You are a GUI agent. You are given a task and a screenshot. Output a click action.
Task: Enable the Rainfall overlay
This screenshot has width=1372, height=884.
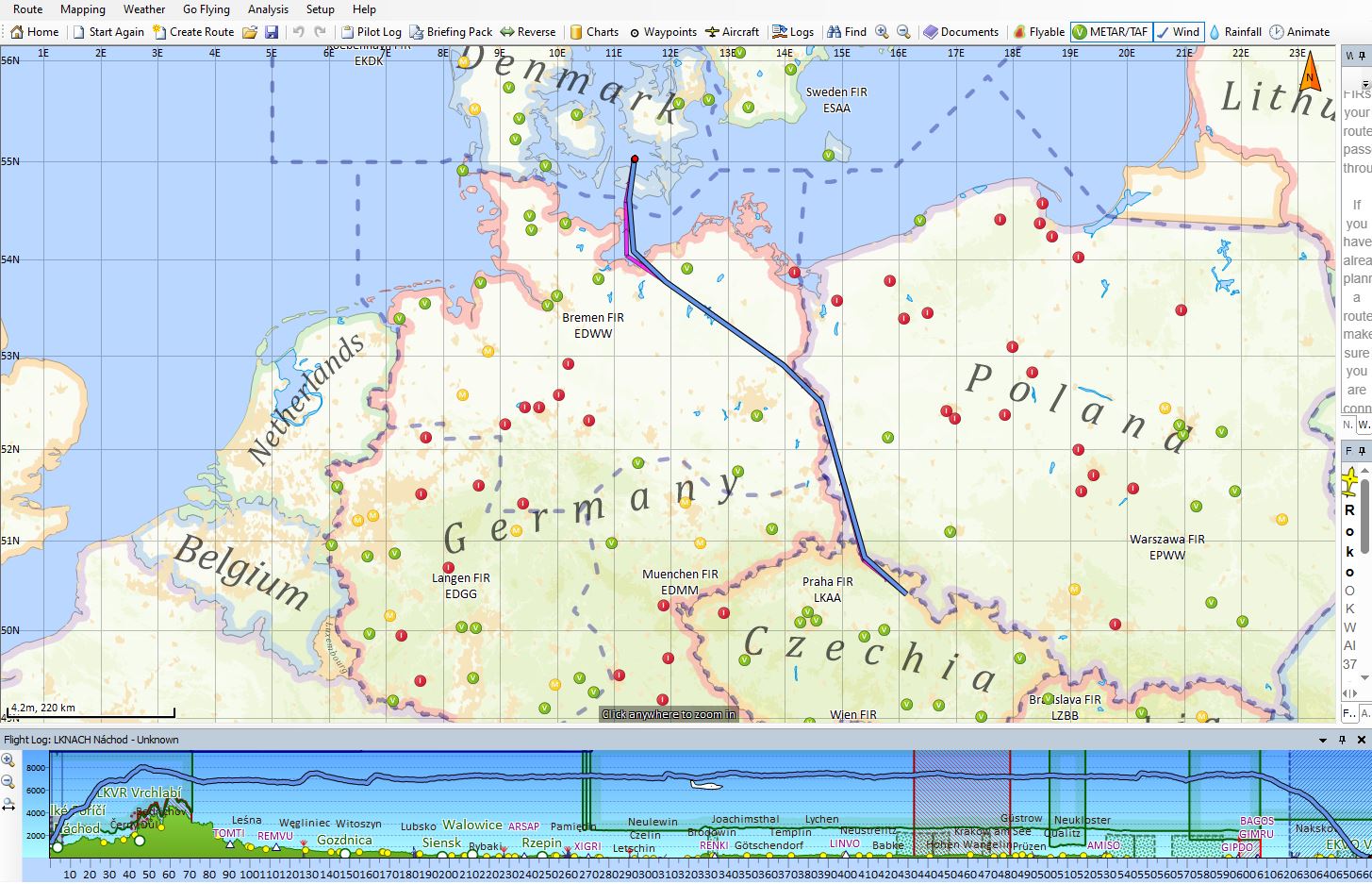tap(1235, 32)
